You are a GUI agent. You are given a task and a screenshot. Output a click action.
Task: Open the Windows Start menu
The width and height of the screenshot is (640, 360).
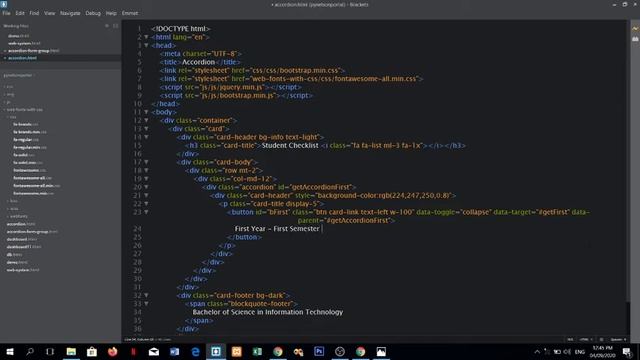(10, 351)
